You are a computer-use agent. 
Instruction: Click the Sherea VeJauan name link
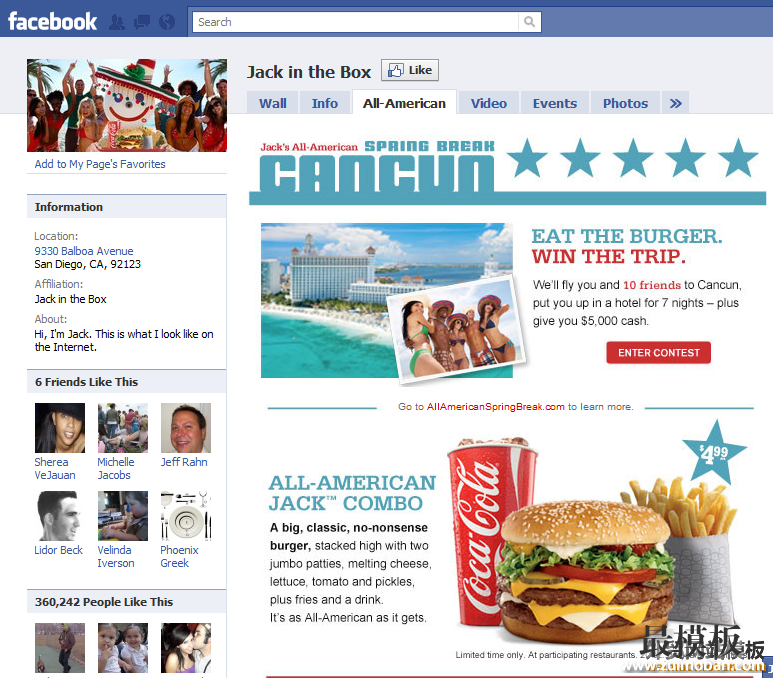click(55, 469)
